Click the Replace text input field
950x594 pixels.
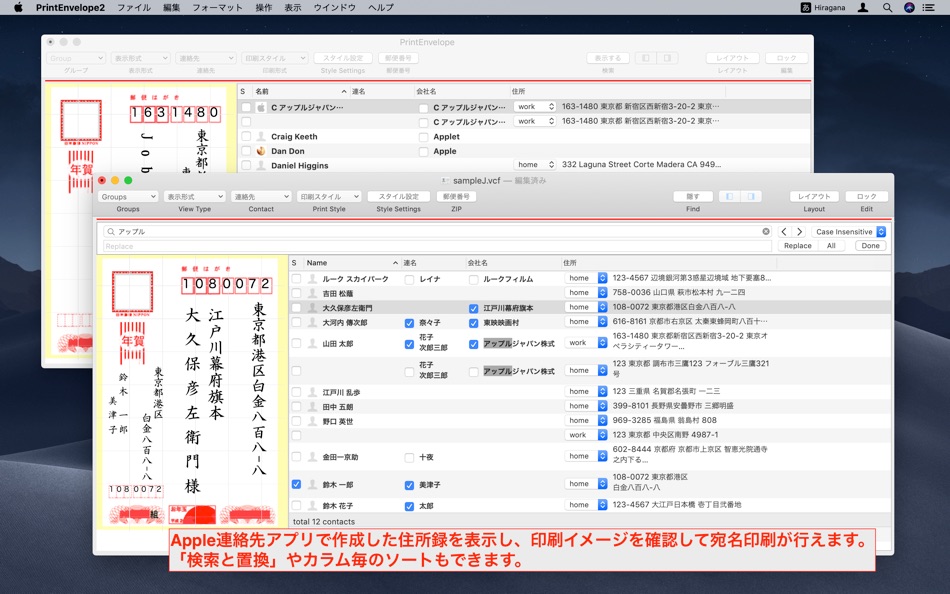pyautogui.click(x=436, y=246)
